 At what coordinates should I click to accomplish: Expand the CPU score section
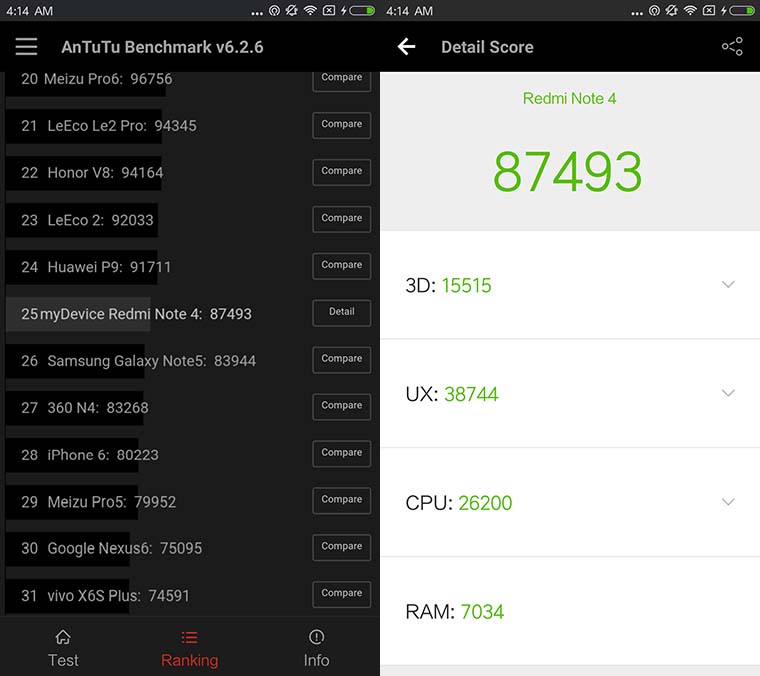coord(728,502)
